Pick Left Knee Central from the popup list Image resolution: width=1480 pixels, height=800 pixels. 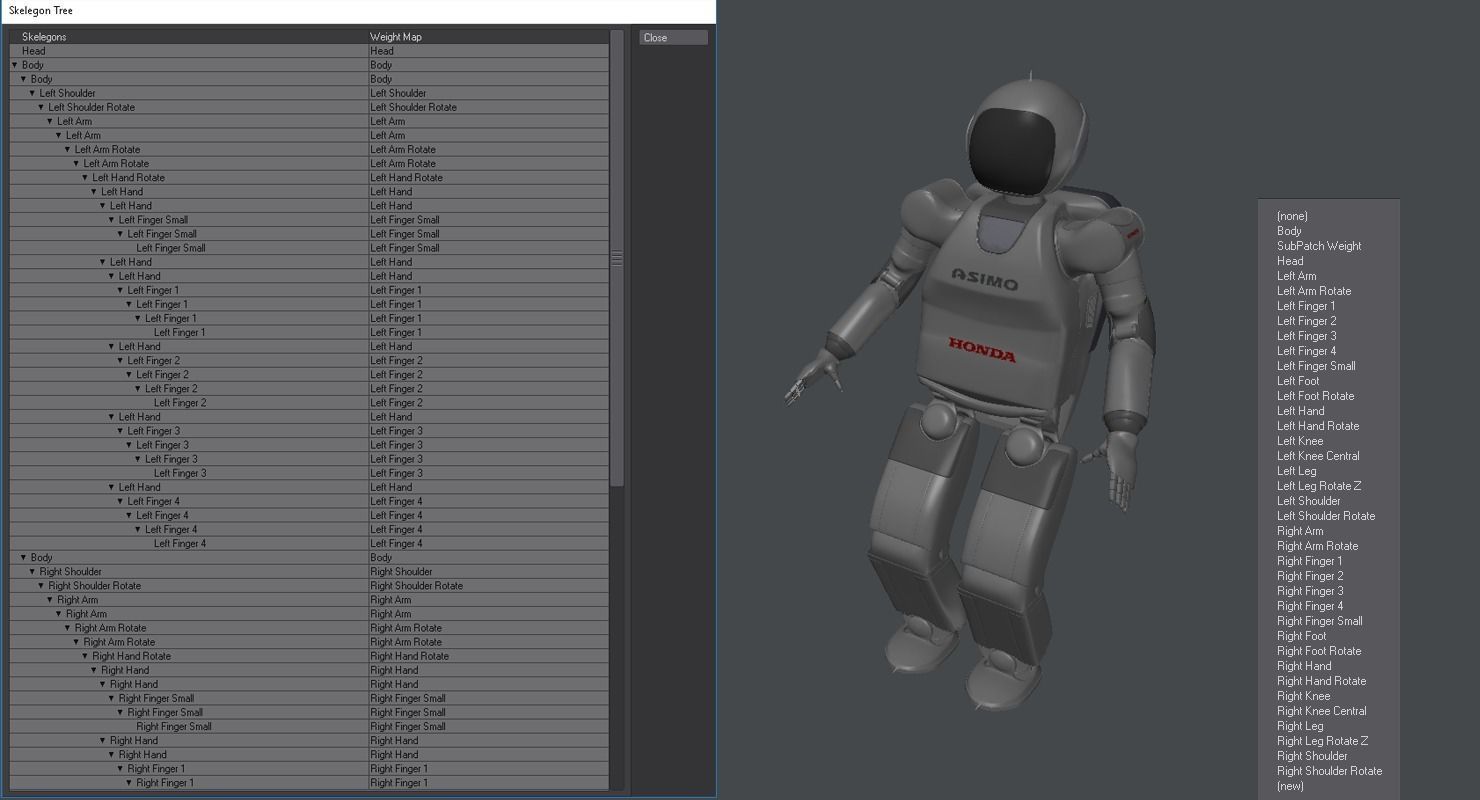pos(1318,456)
